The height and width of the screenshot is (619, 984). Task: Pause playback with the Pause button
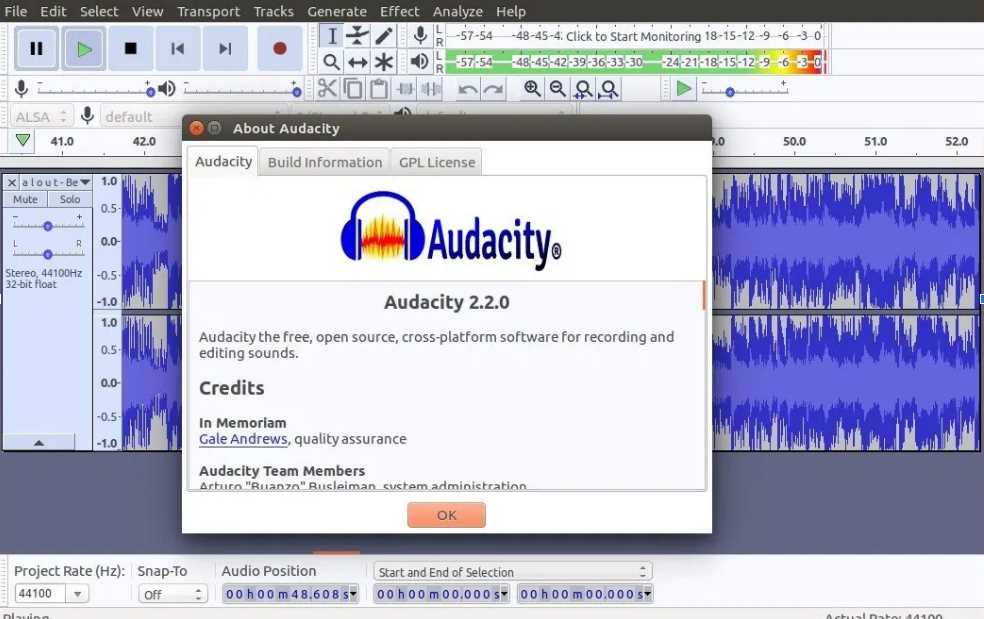click(x=36, y=48)
